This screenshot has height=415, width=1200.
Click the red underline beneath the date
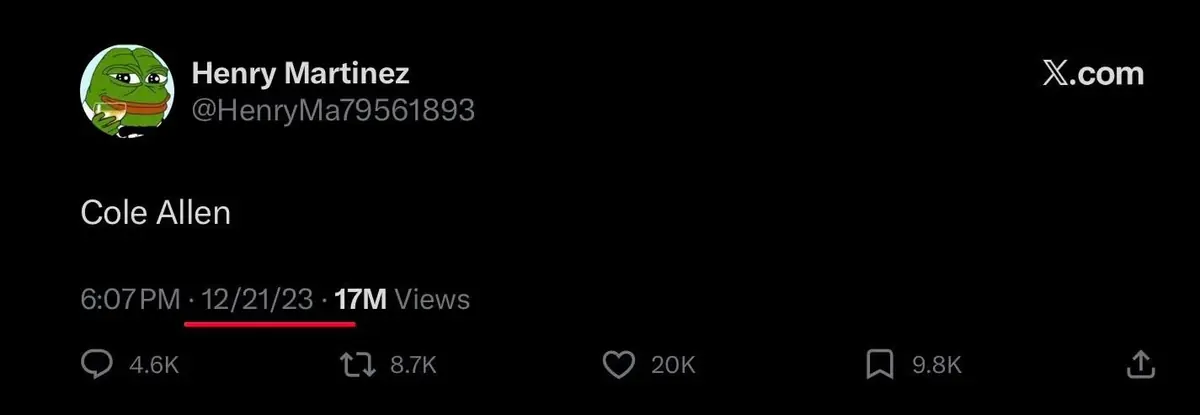270,322
